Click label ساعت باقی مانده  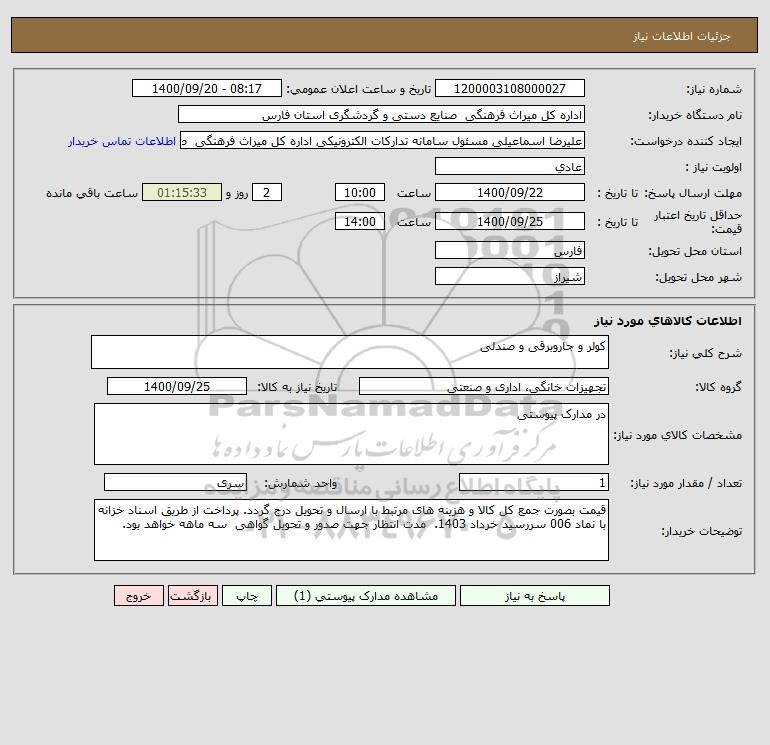pos(92,193)
